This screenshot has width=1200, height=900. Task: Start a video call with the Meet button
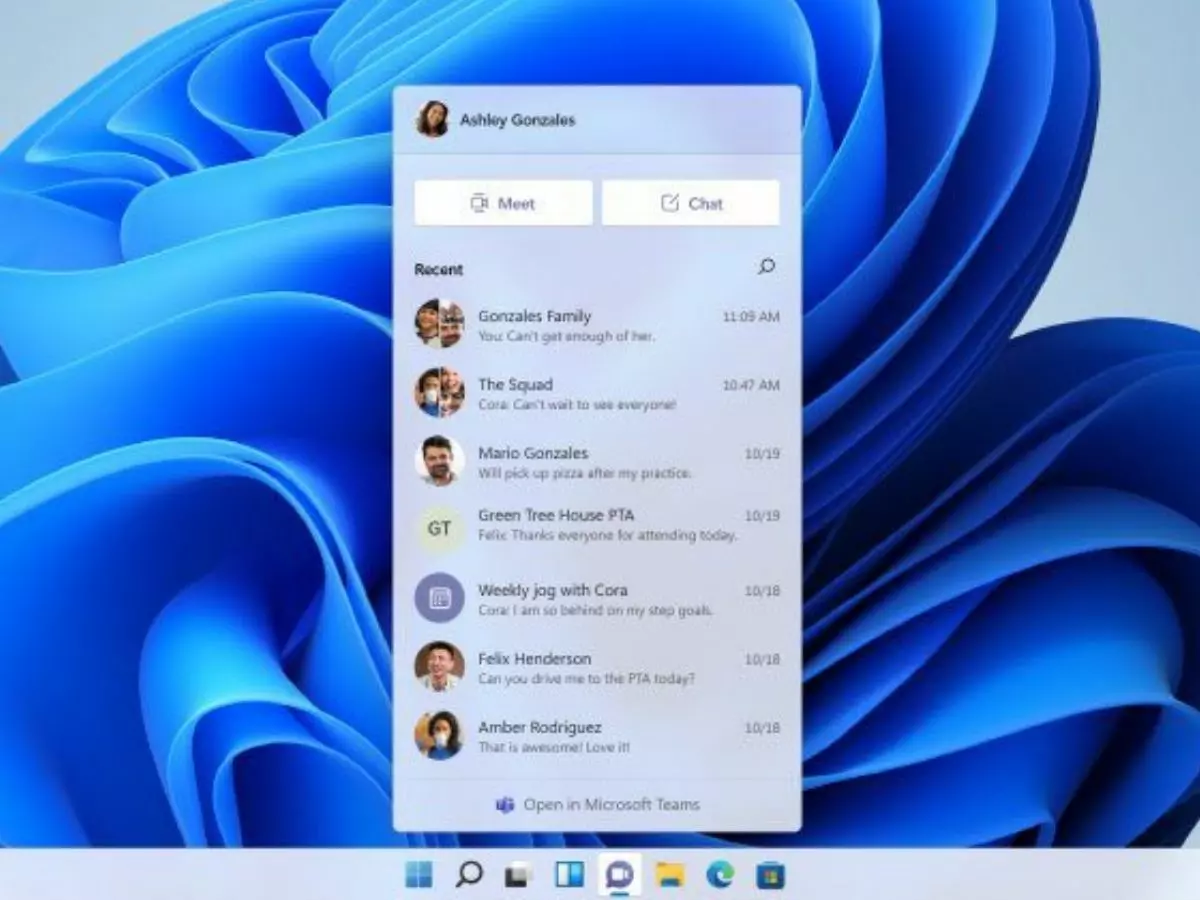coord(503,203)
